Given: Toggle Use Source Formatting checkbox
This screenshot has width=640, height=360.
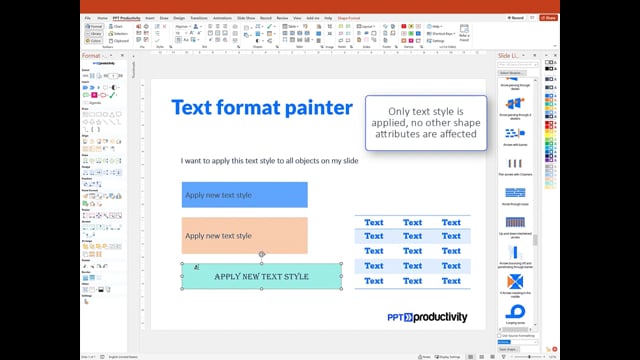Looking at the screenshot, I should 500,336.
